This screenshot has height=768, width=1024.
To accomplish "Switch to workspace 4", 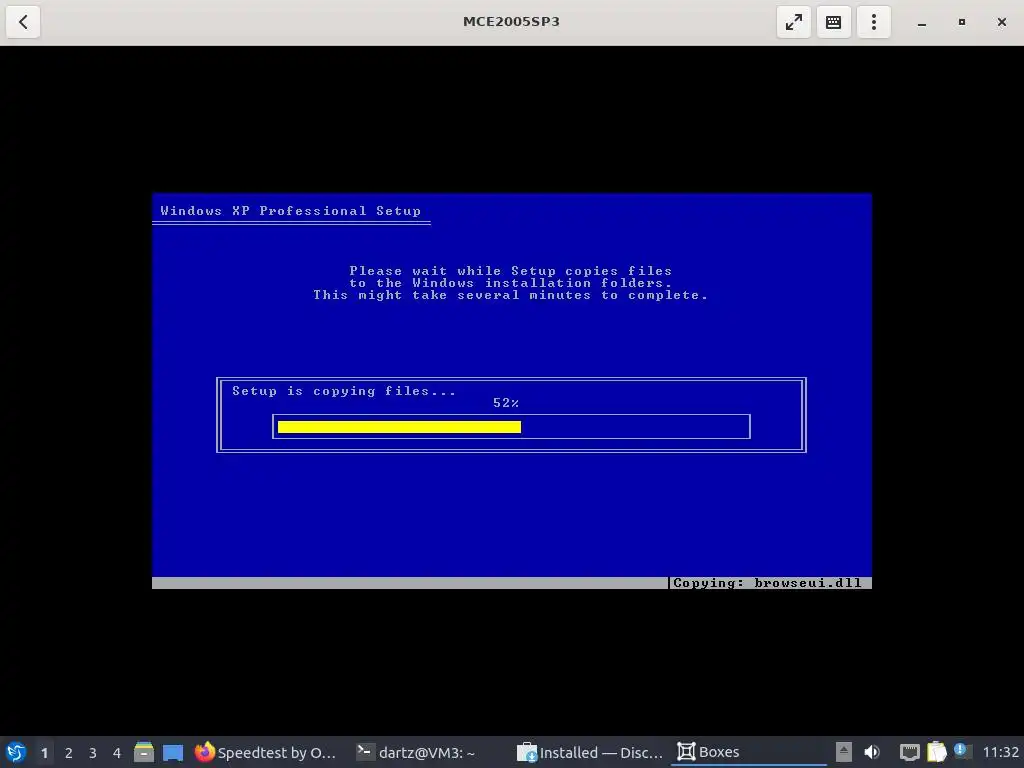I will tap(117, 753).
